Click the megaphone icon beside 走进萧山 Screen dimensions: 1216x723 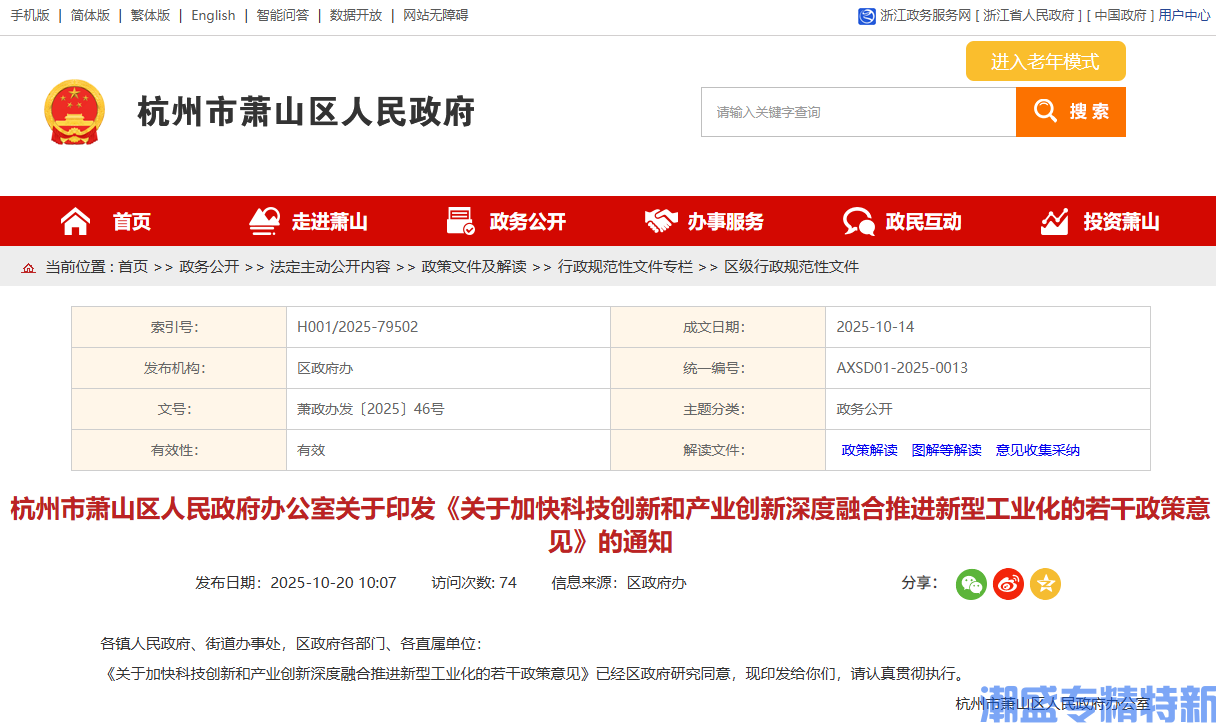tap(262, 219)
